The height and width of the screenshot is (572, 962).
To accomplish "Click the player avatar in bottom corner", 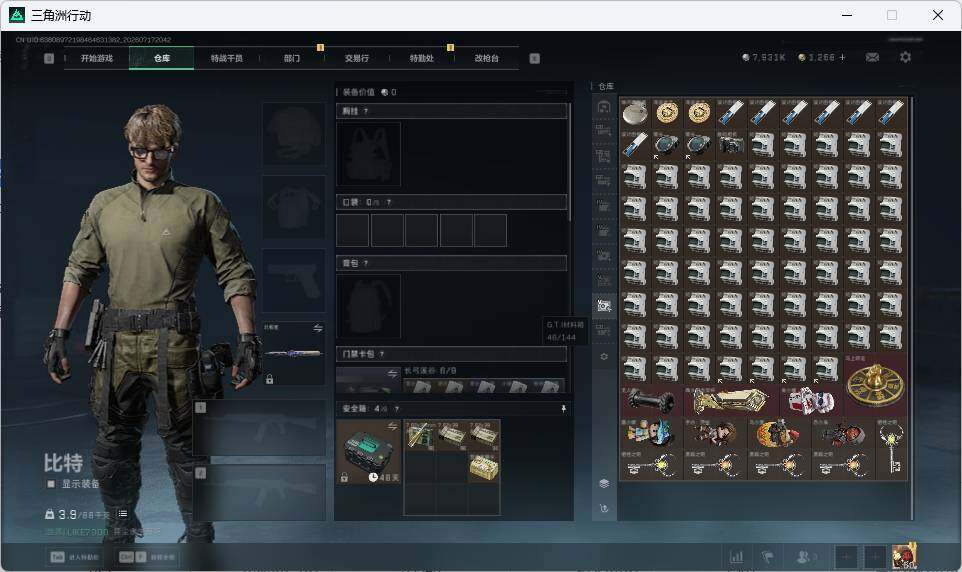I will 904,555.
